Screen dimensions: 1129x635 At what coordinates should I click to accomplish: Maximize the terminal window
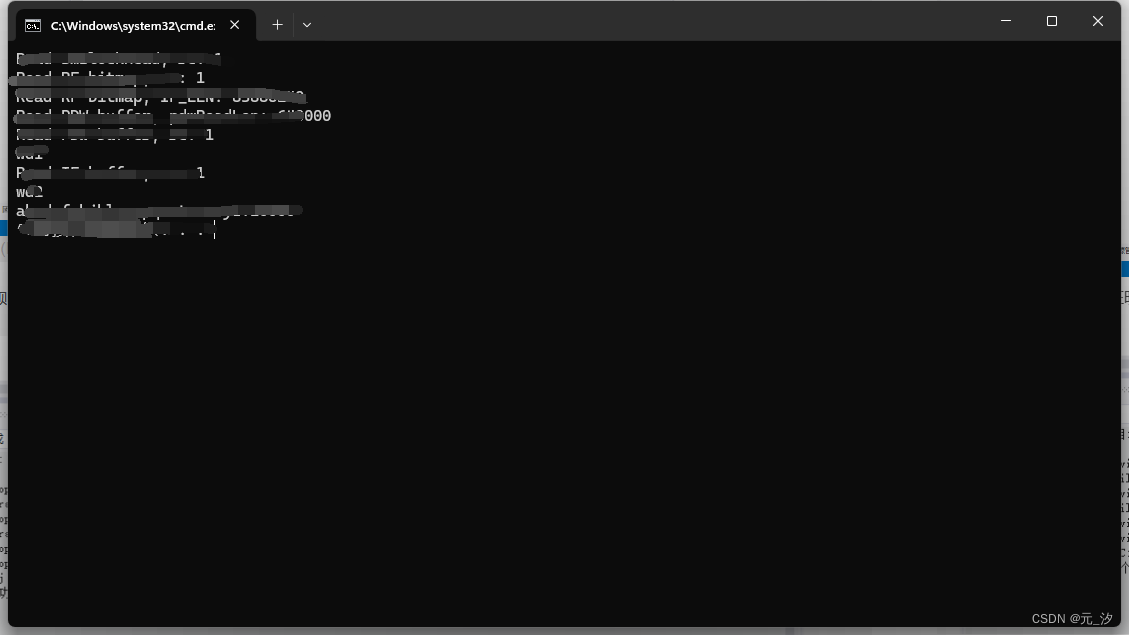[x=1052, y=21]
